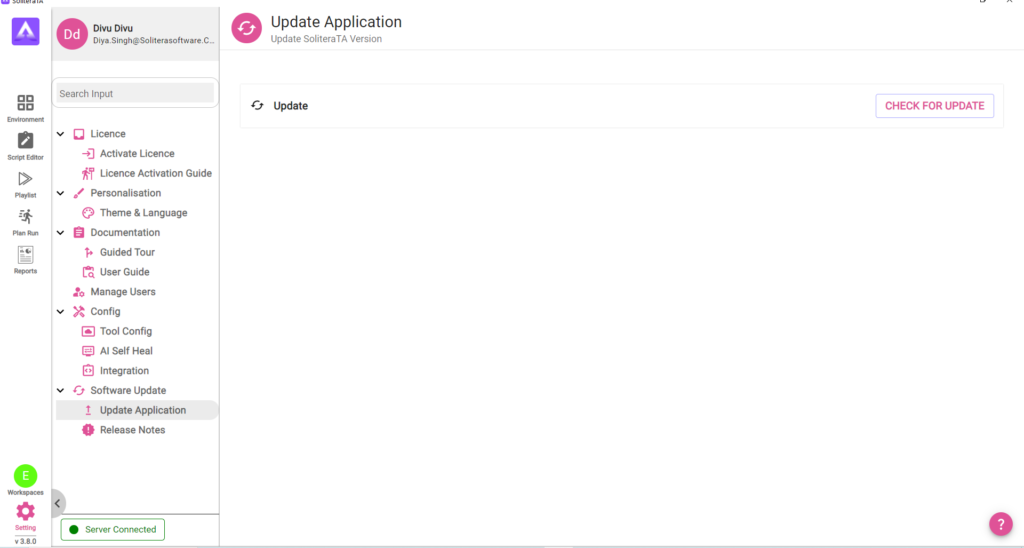Collapse the Licence tree section
Image resolution: width=1024 pixels, height=548 pixels.
61,134
